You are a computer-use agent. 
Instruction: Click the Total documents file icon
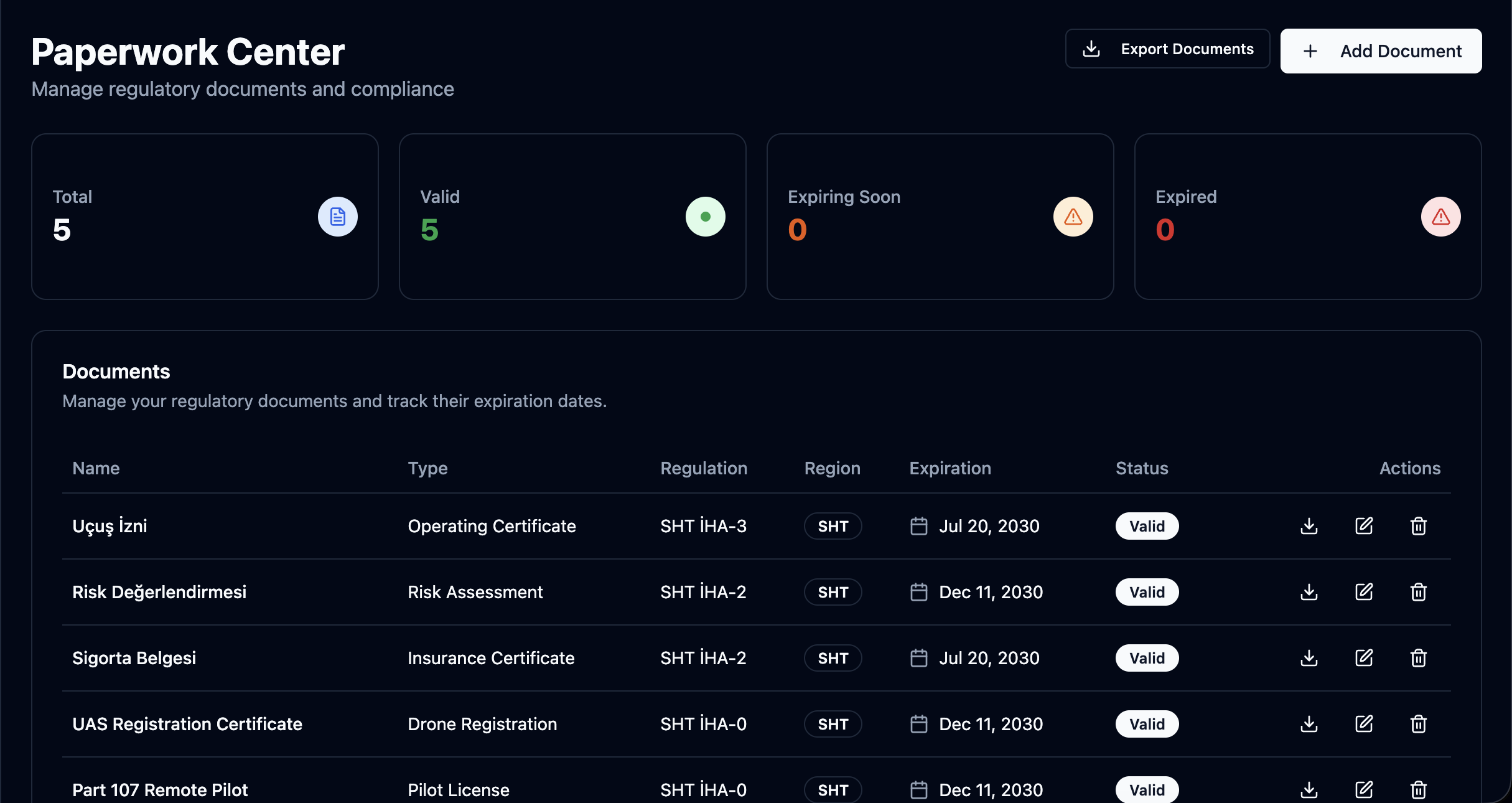338,217
